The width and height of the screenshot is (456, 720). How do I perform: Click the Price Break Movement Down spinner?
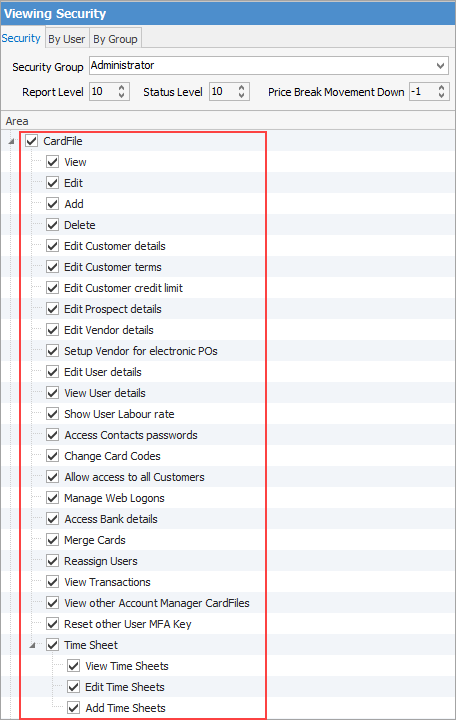[x=441, y=91]
